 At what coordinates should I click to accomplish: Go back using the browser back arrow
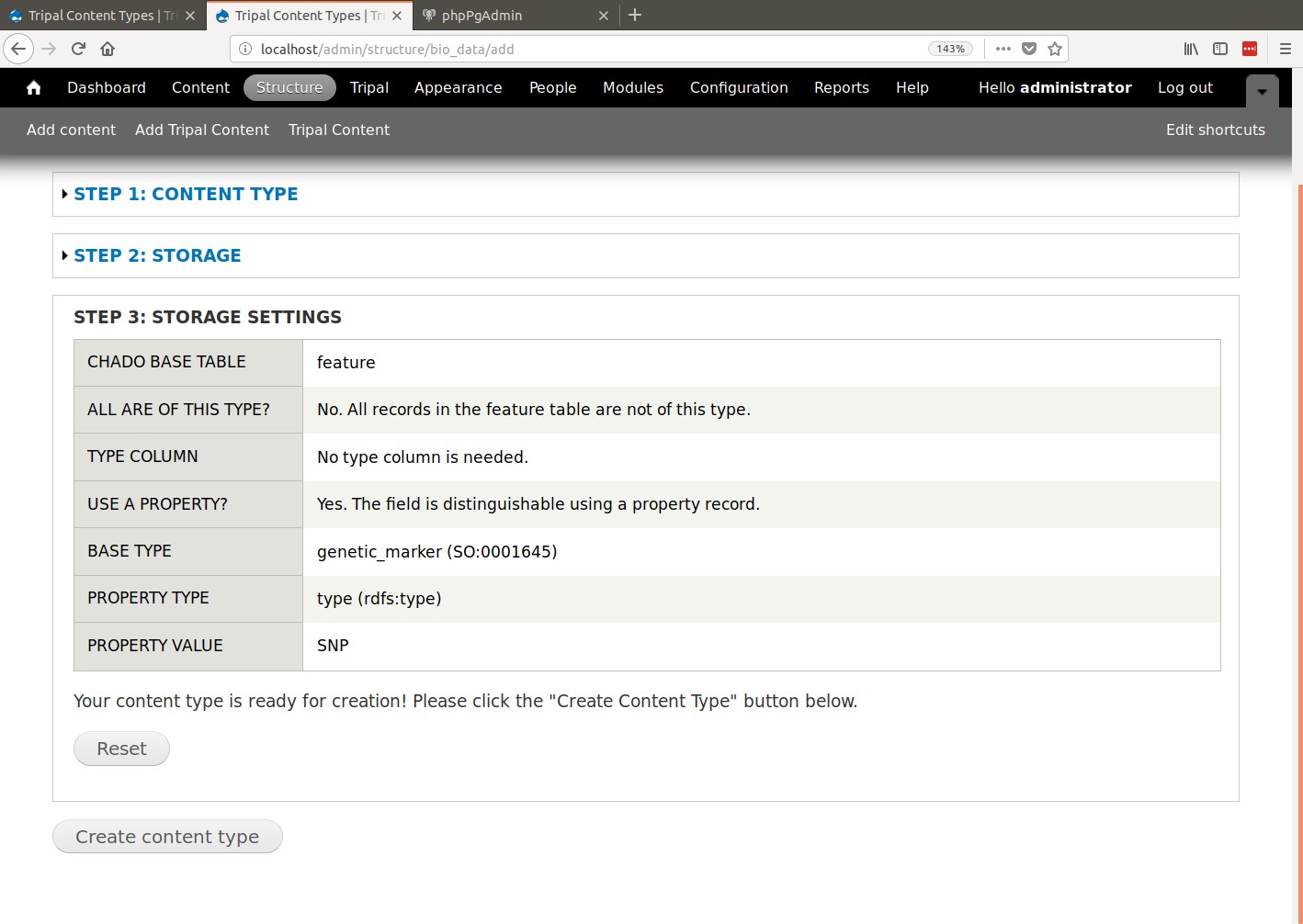click(18, 49)
